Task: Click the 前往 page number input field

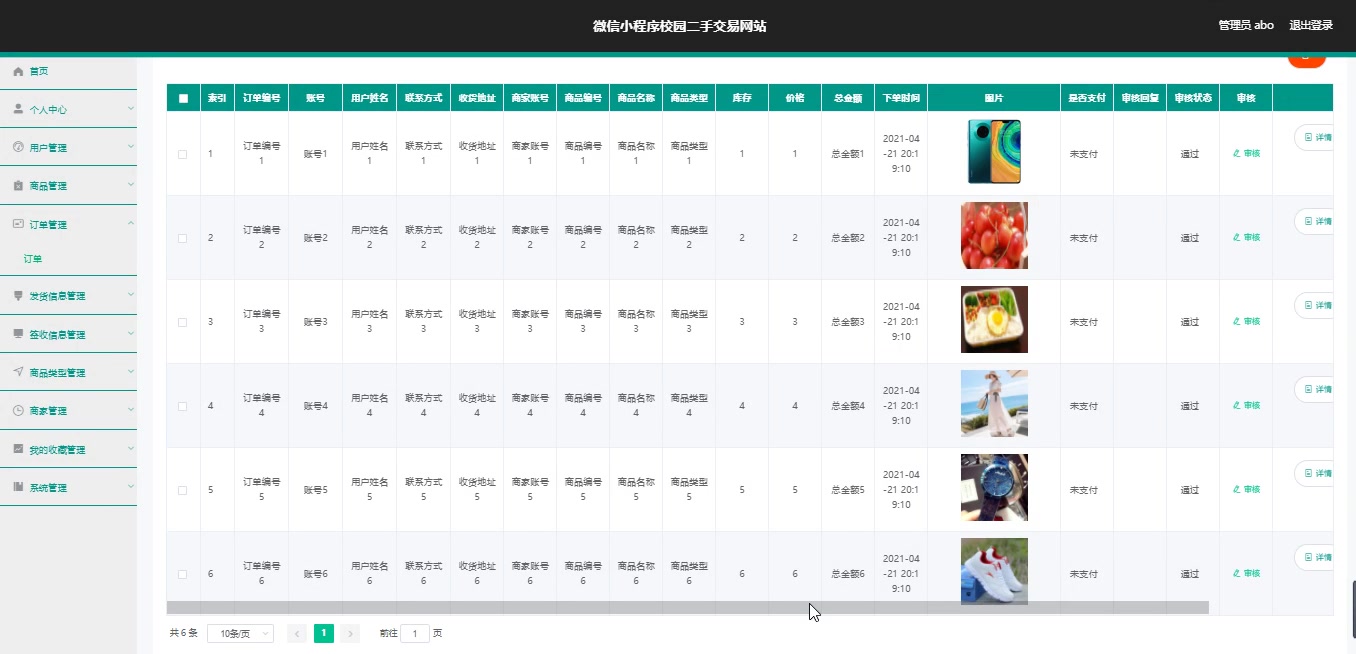Action: 415,633
